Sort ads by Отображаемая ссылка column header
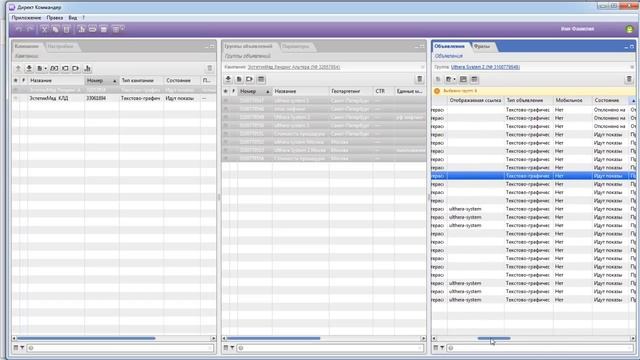The width and height of the screenshot is (640, 360). 476,100
